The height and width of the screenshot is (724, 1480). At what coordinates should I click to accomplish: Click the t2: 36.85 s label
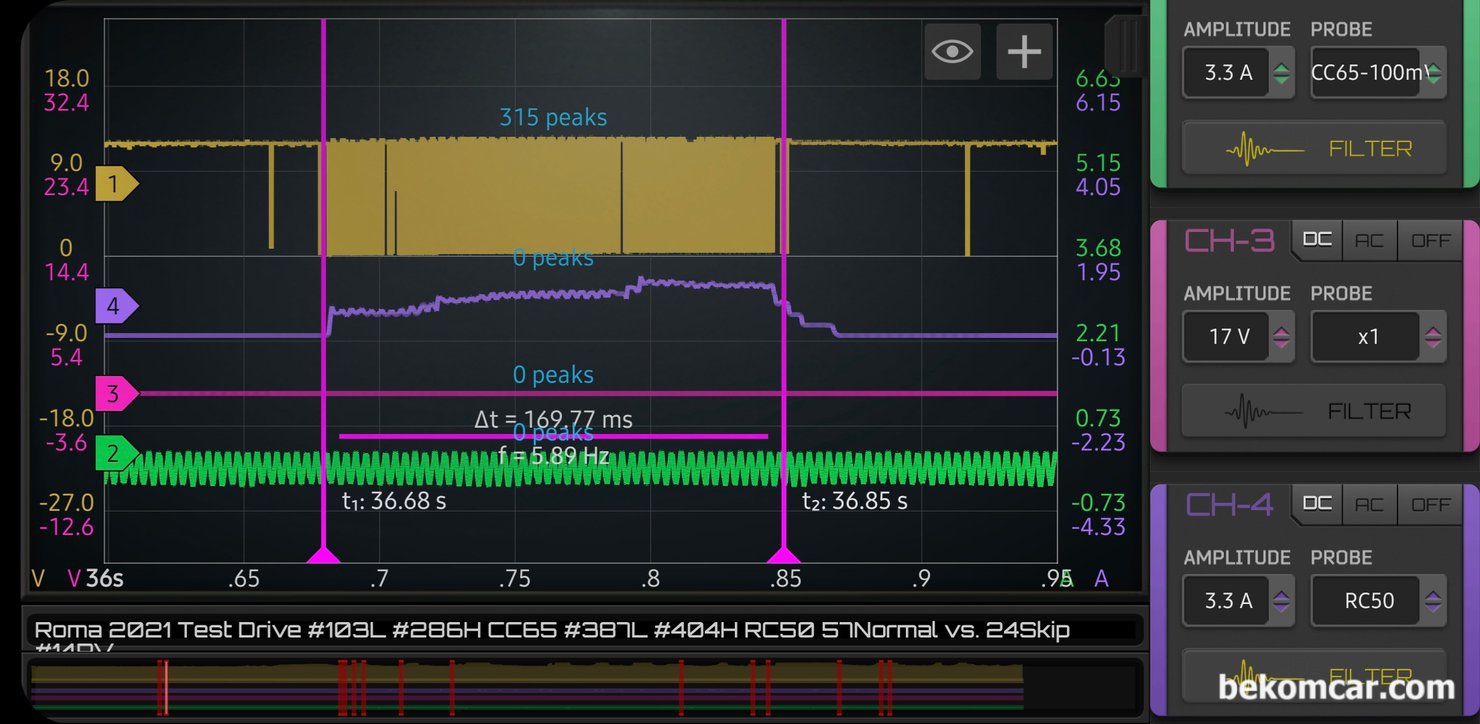tap(855, 501)
